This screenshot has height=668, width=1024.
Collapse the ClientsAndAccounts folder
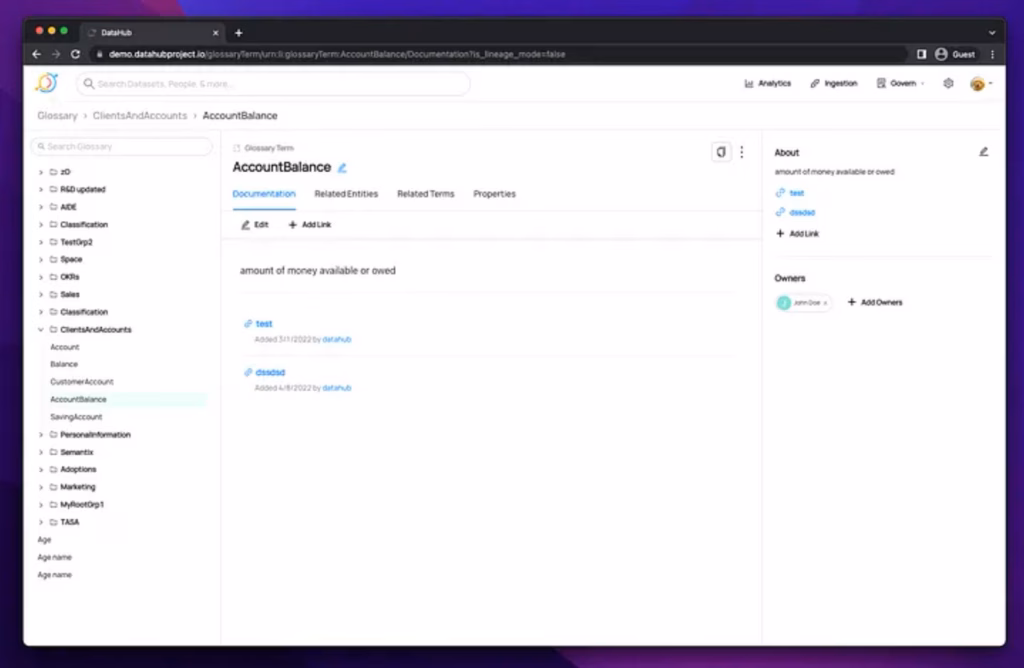[41, 330]
